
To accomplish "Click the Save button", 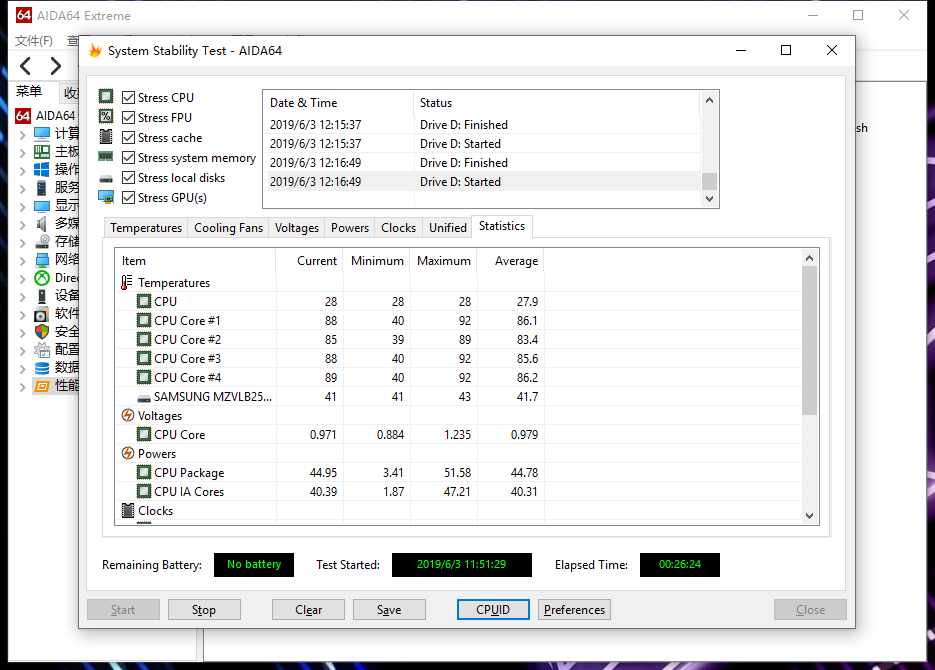I will [x=389, y=610].
